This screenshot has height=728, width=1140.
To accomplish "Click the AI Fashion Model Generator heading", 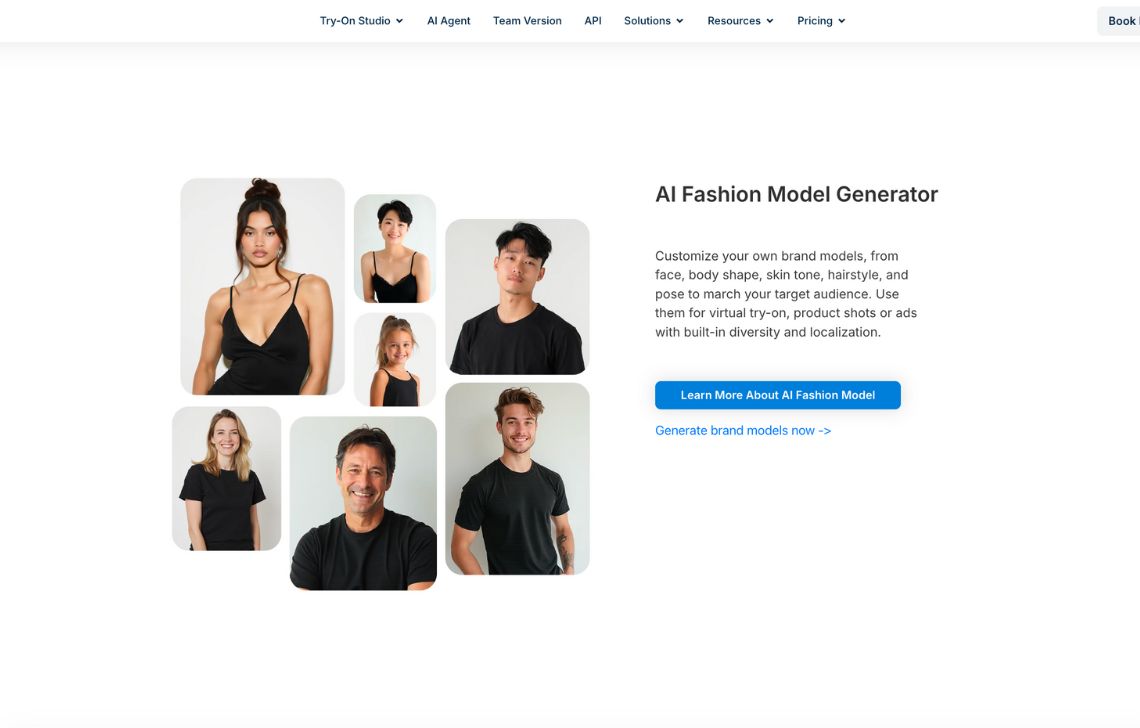I will pos(796,194).
